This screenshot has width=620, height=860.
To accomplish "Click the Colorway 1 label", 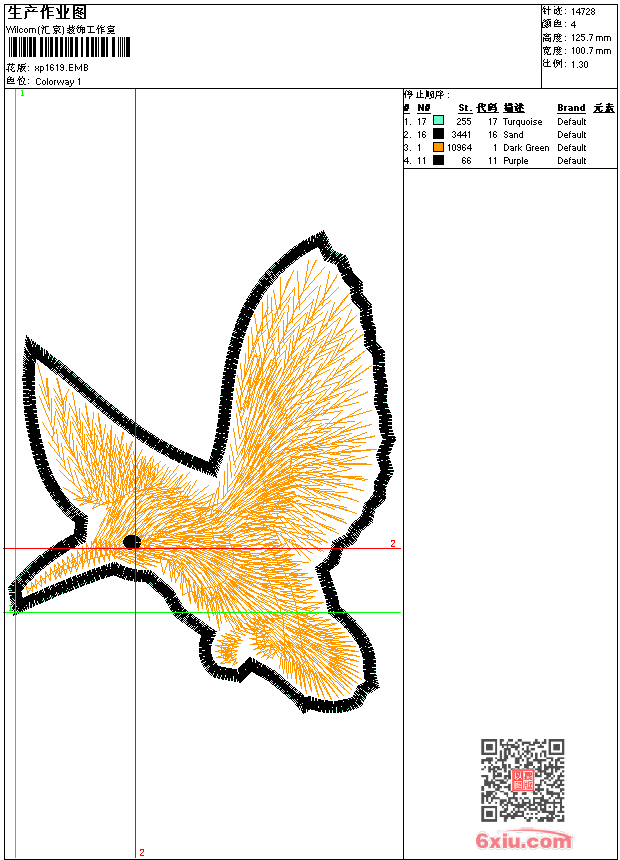I will [58, 82].
